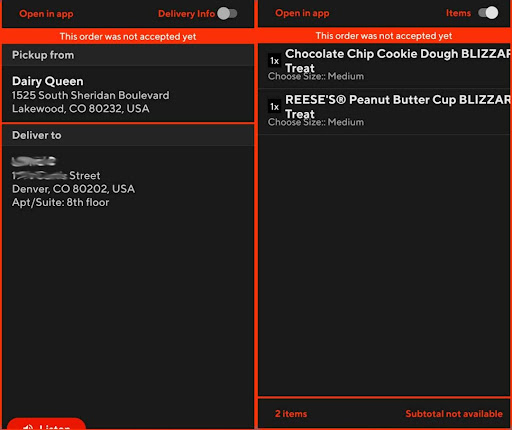Toggle the Delivery Info switch

click(227, 14)
